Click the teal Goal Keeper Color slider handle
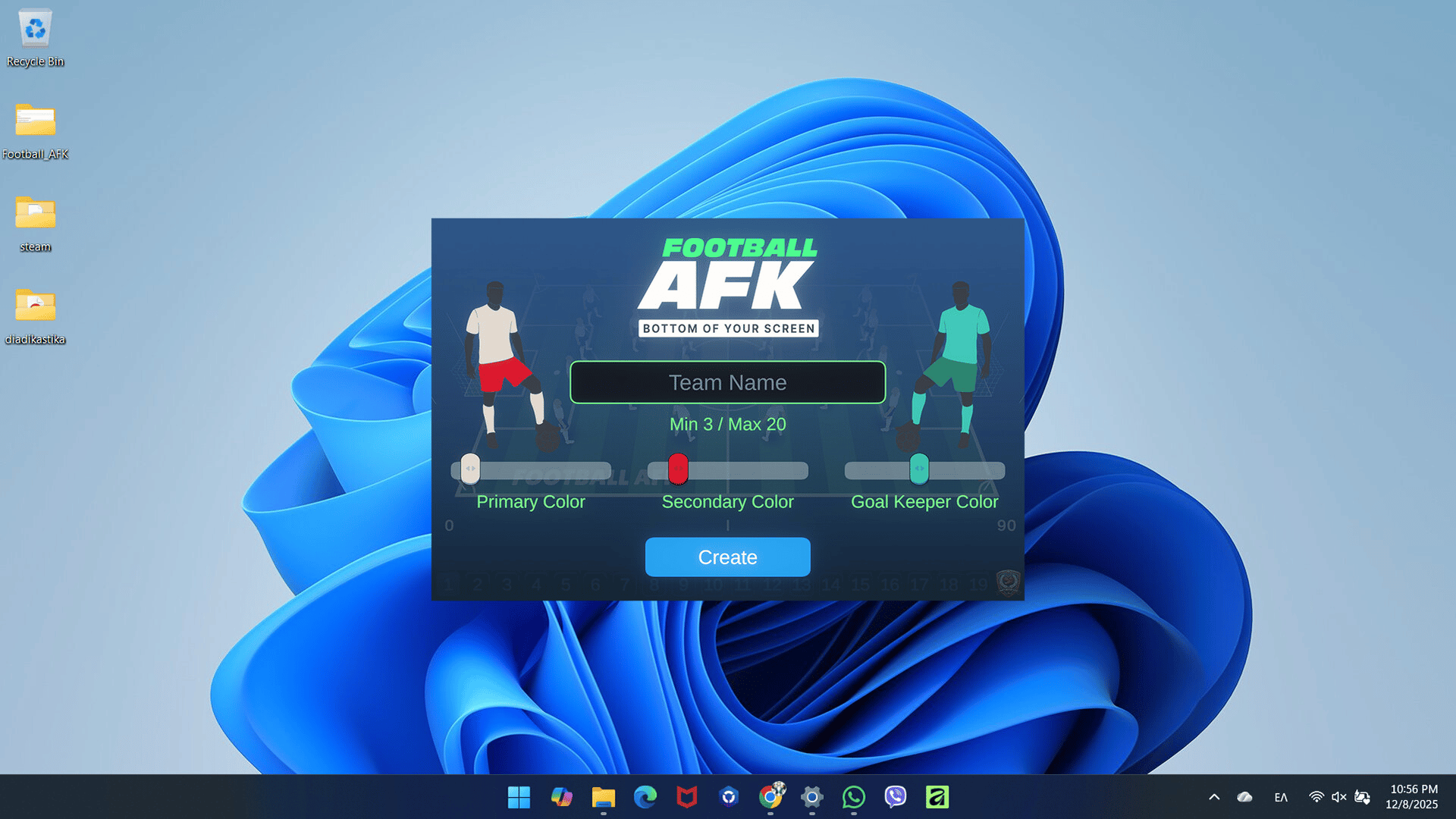The height and width of the screenshot is (819, 1456). tap(919, 469)
